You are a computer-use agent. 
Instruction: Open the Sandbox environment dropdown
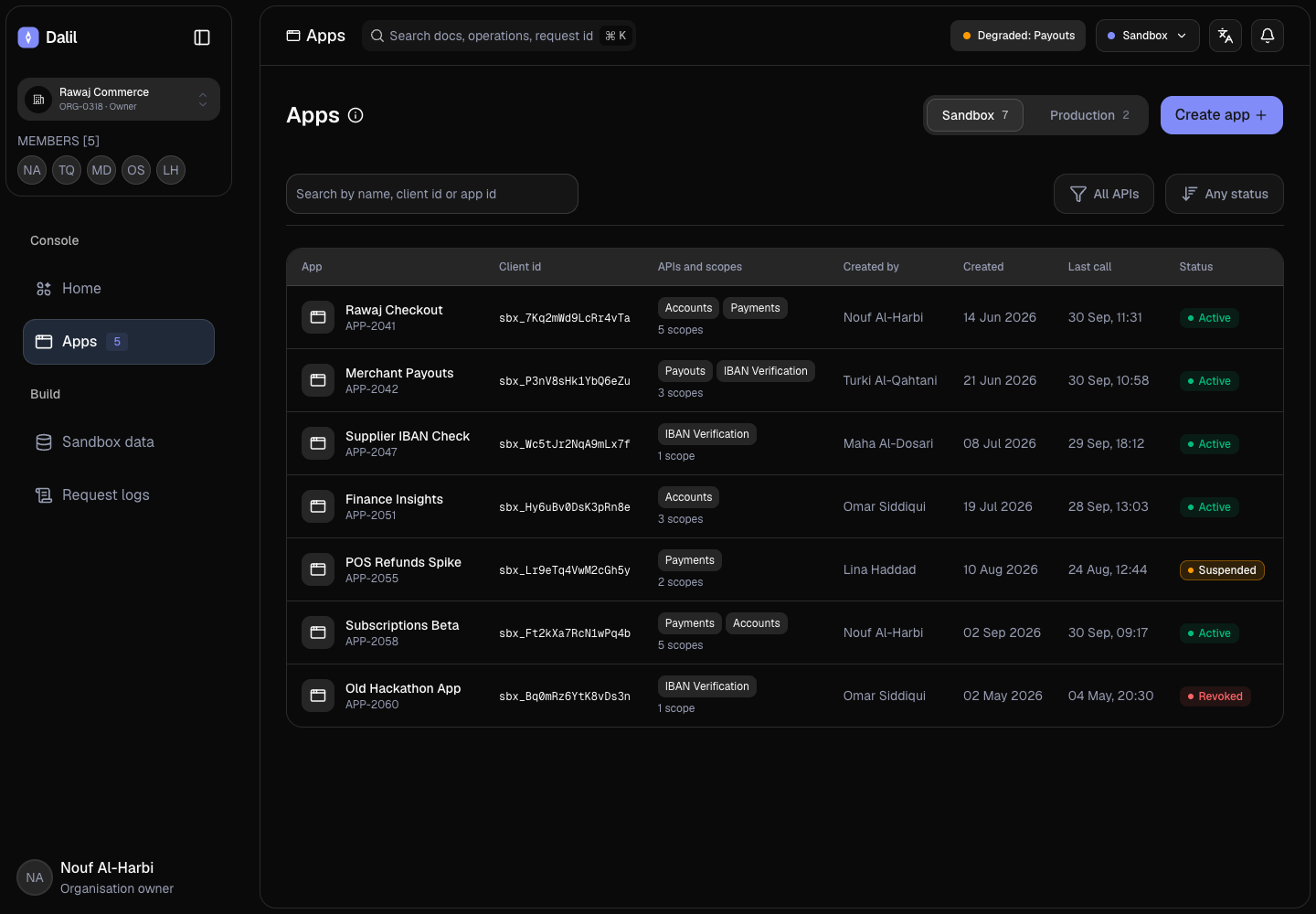coord(1147,36)
